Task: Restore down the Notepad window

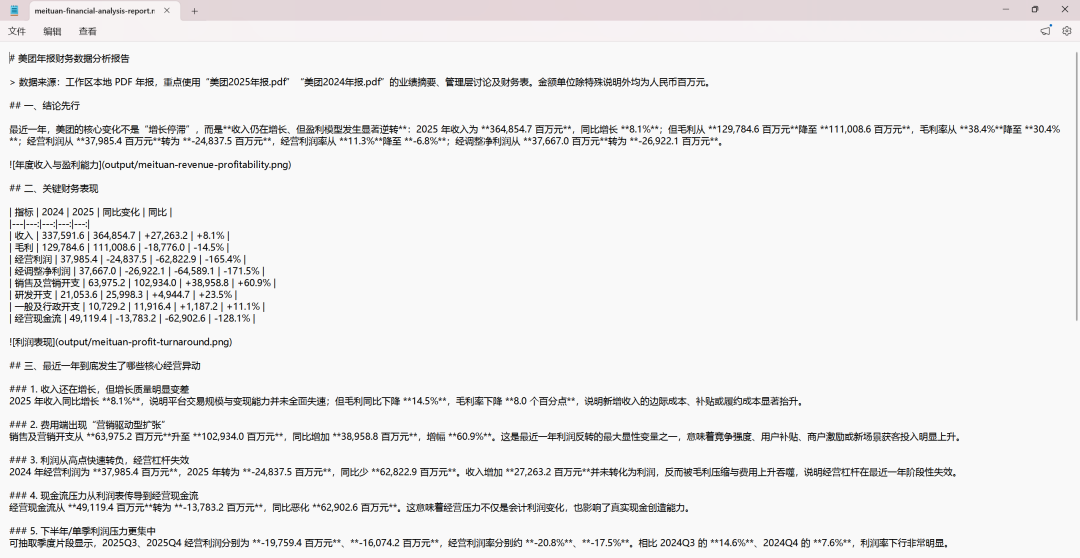Action: pos(1035,10)
